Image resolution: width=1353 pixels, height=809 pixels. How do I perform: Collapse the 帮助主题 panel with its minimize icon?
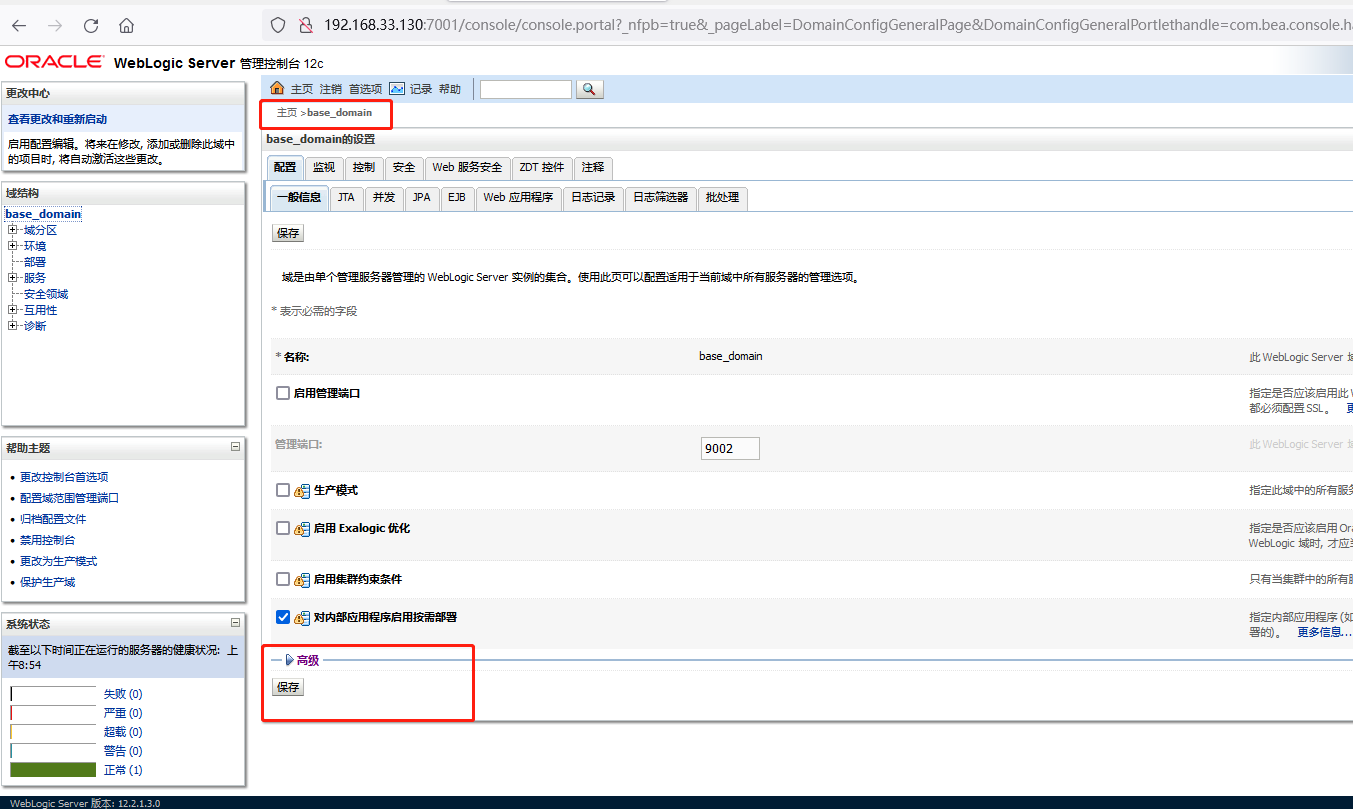point(236,447)
